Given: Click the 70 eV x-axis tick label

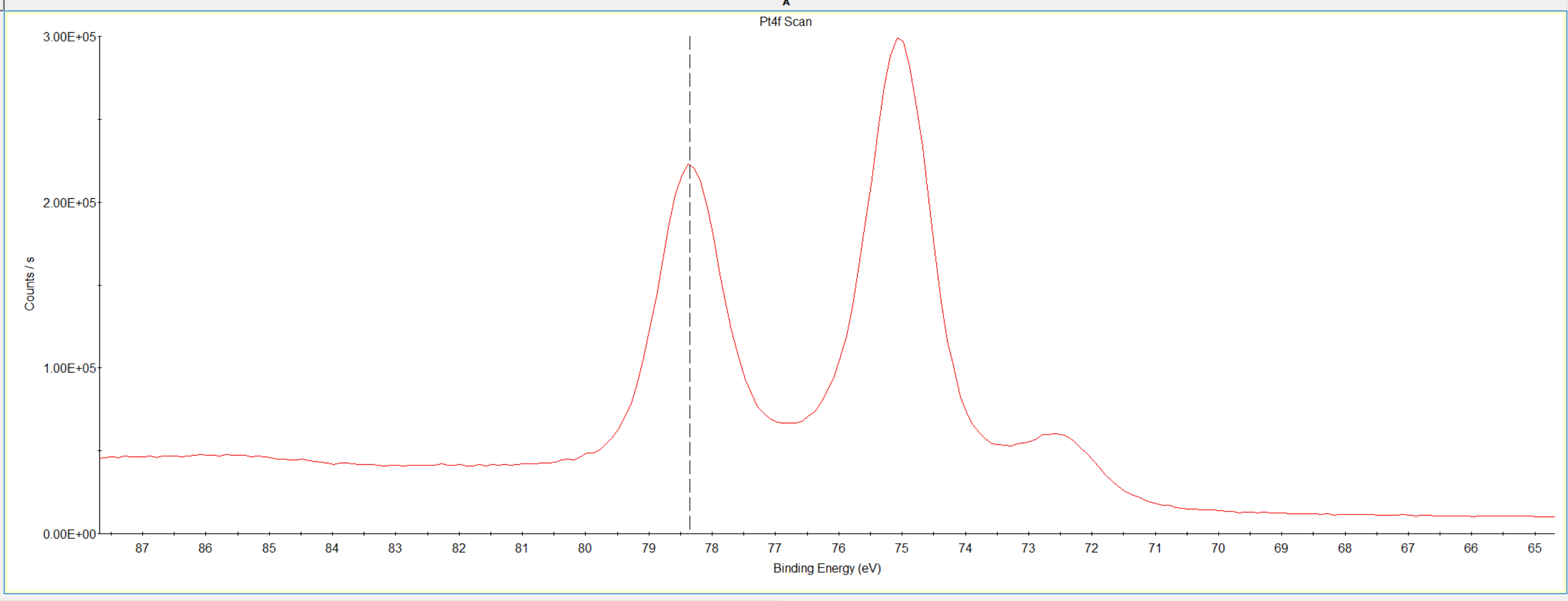Looking at the screenshot, I should (1218, 548).
